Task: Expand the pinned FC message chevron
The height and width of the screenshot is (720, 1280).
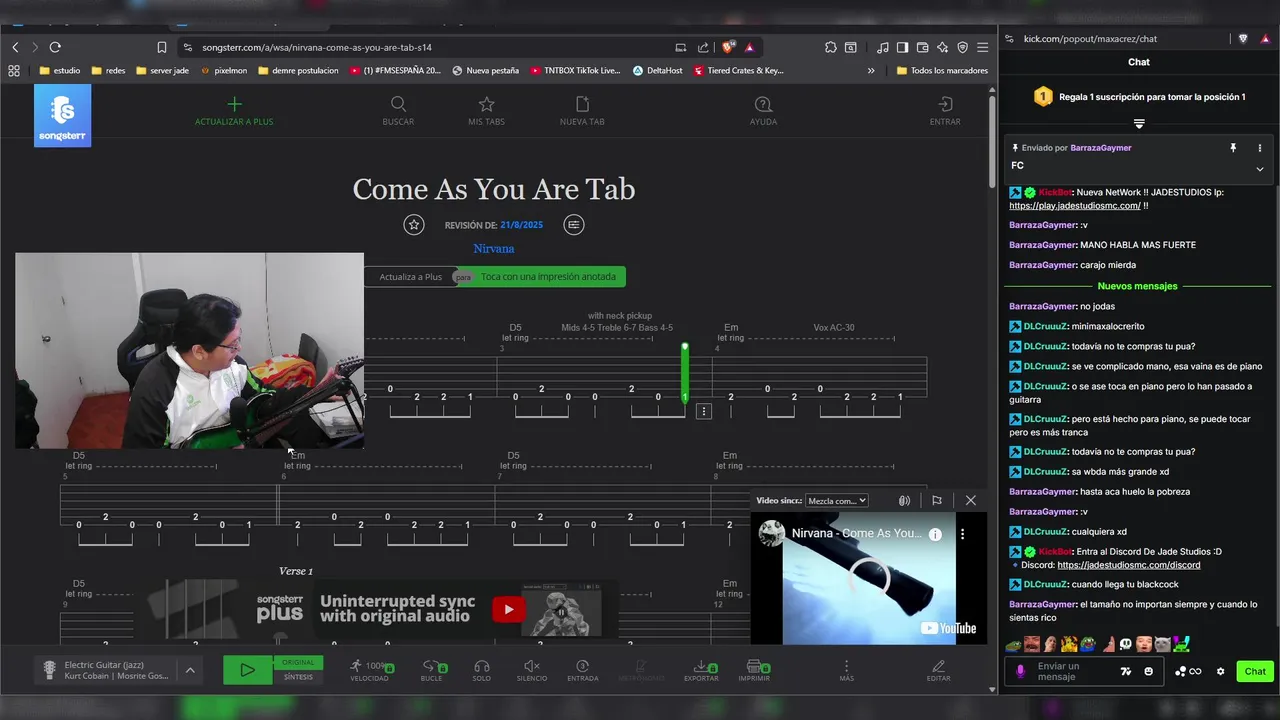Action: pos(1260,169)
